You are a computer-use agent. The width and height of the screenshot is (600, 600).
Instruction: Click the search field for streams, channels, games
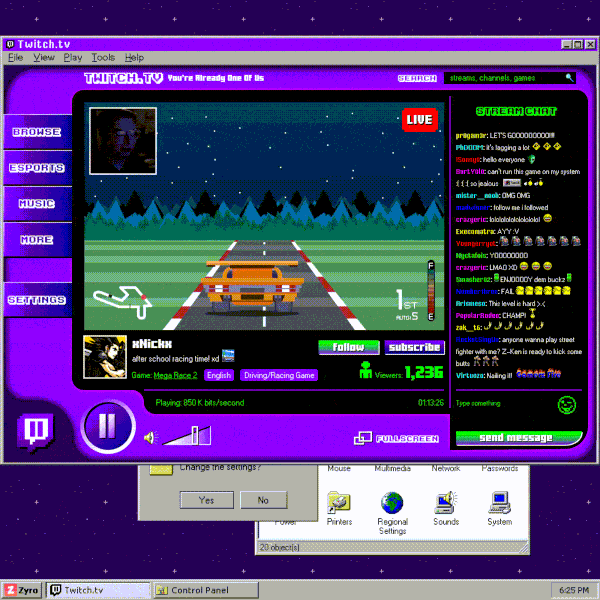point(509,78)
